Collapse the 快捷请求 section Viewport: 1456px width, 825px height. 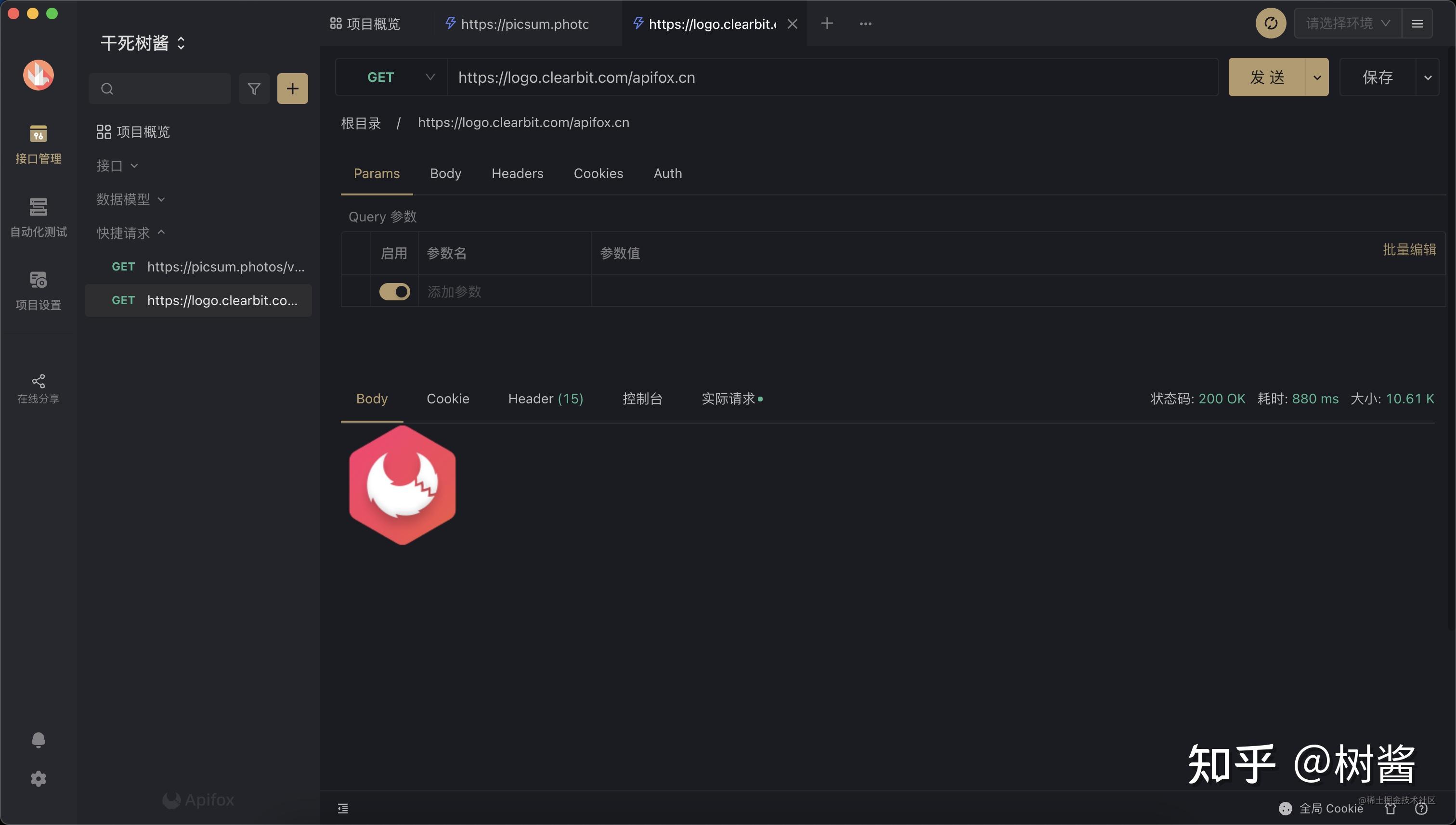point(160,233)
